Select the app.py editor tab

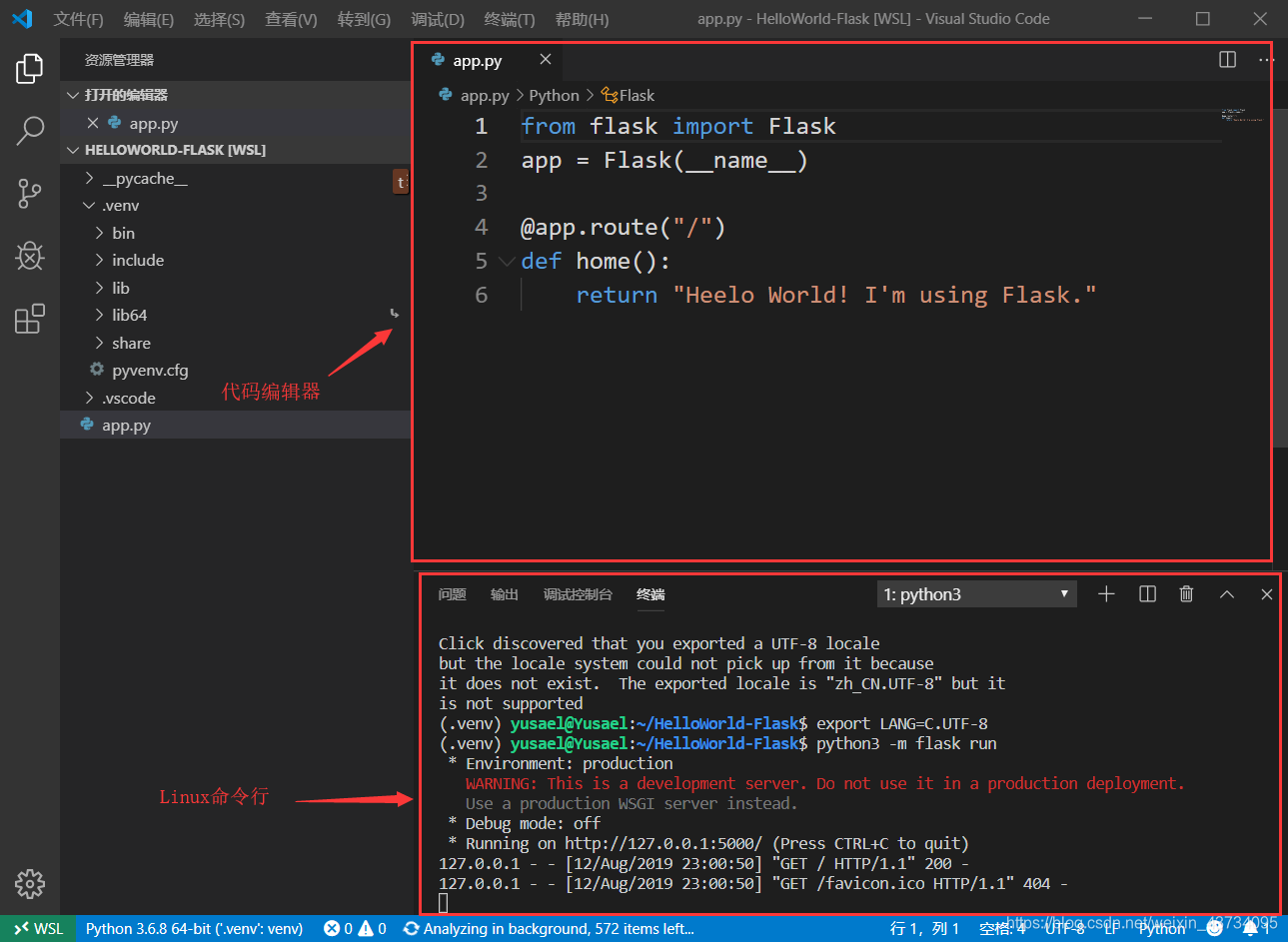coord(488,60)
